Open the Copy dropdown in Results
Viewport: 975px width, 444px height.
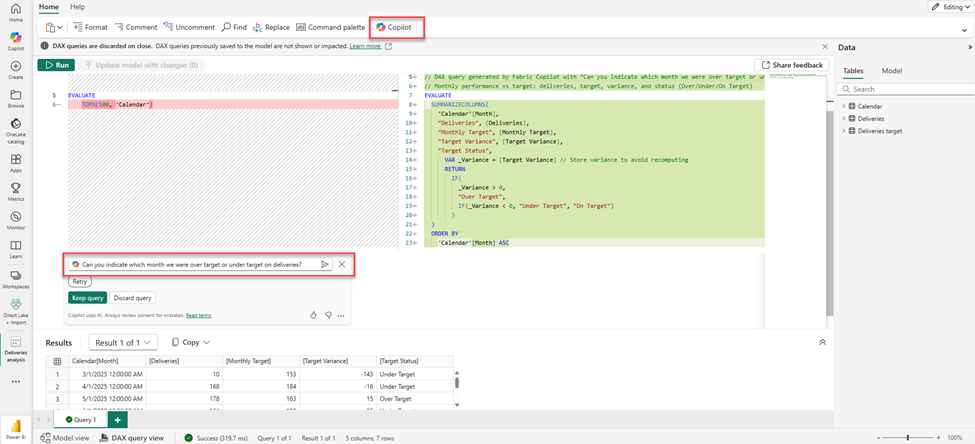[191, 343]
